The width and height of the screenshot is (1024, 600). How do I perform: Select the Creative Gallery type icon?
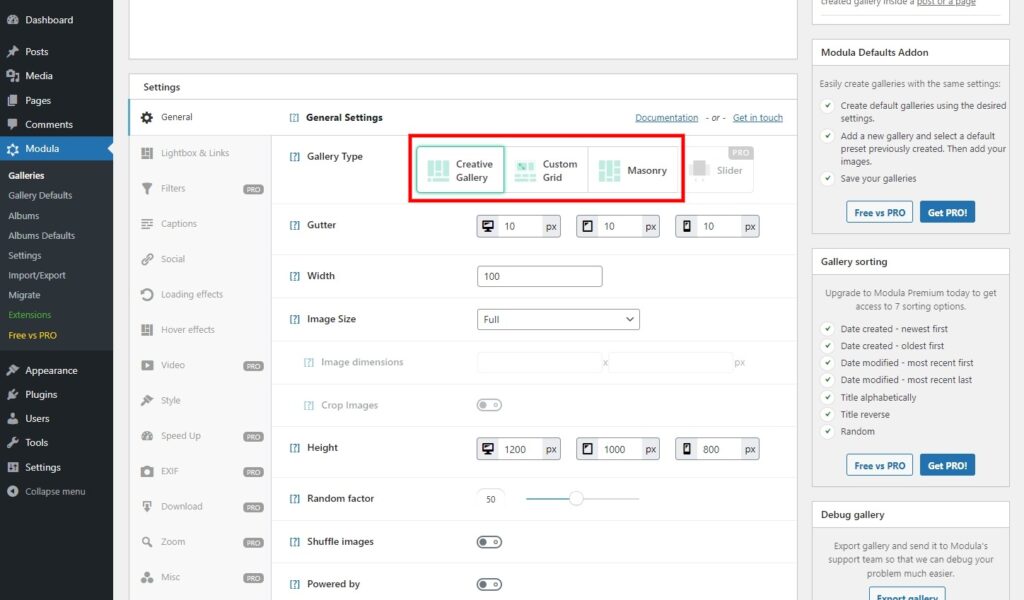[x=437, y=170]
